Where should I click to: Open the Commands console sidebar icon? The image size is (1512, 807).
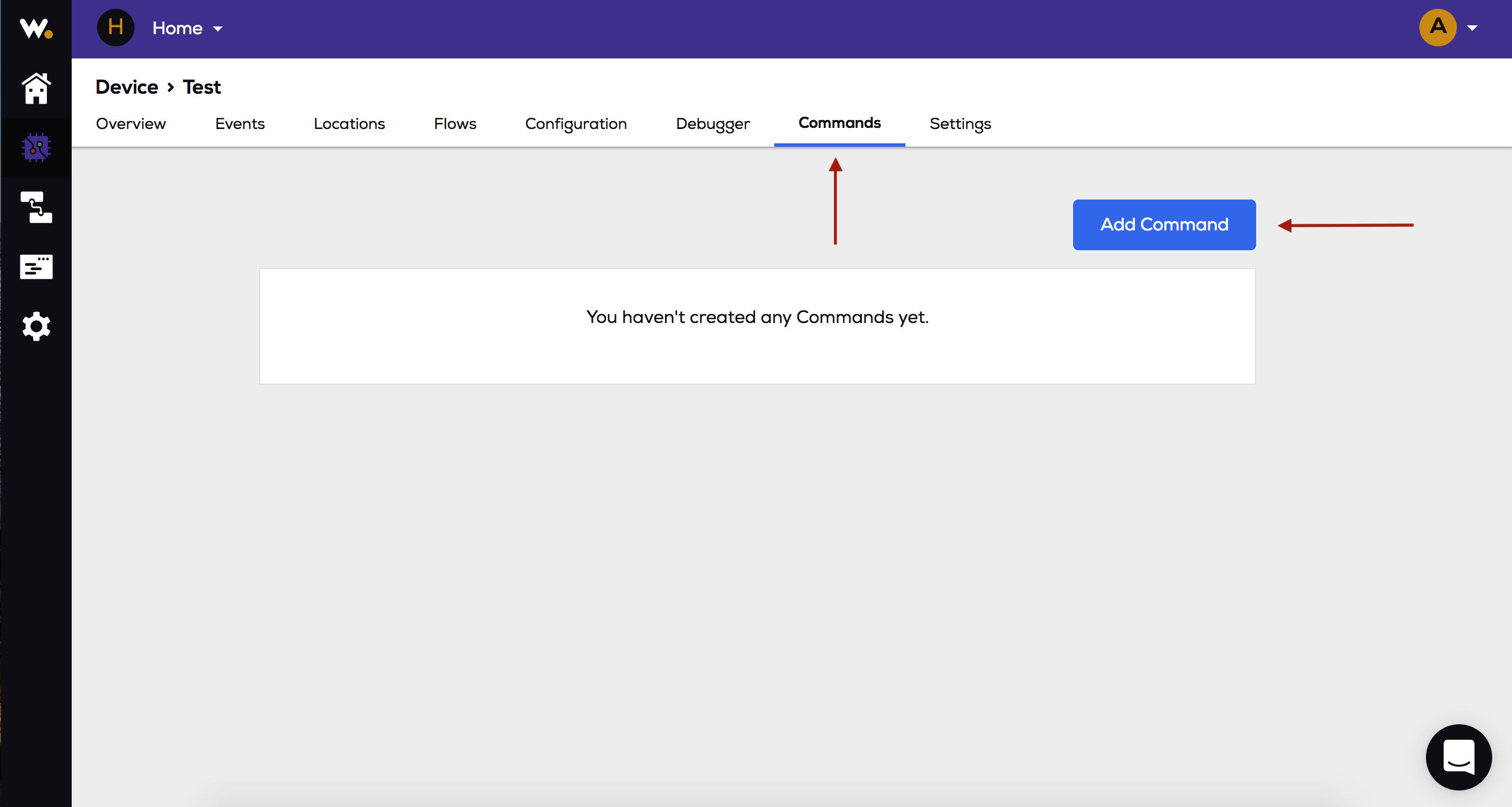point(36,267)
